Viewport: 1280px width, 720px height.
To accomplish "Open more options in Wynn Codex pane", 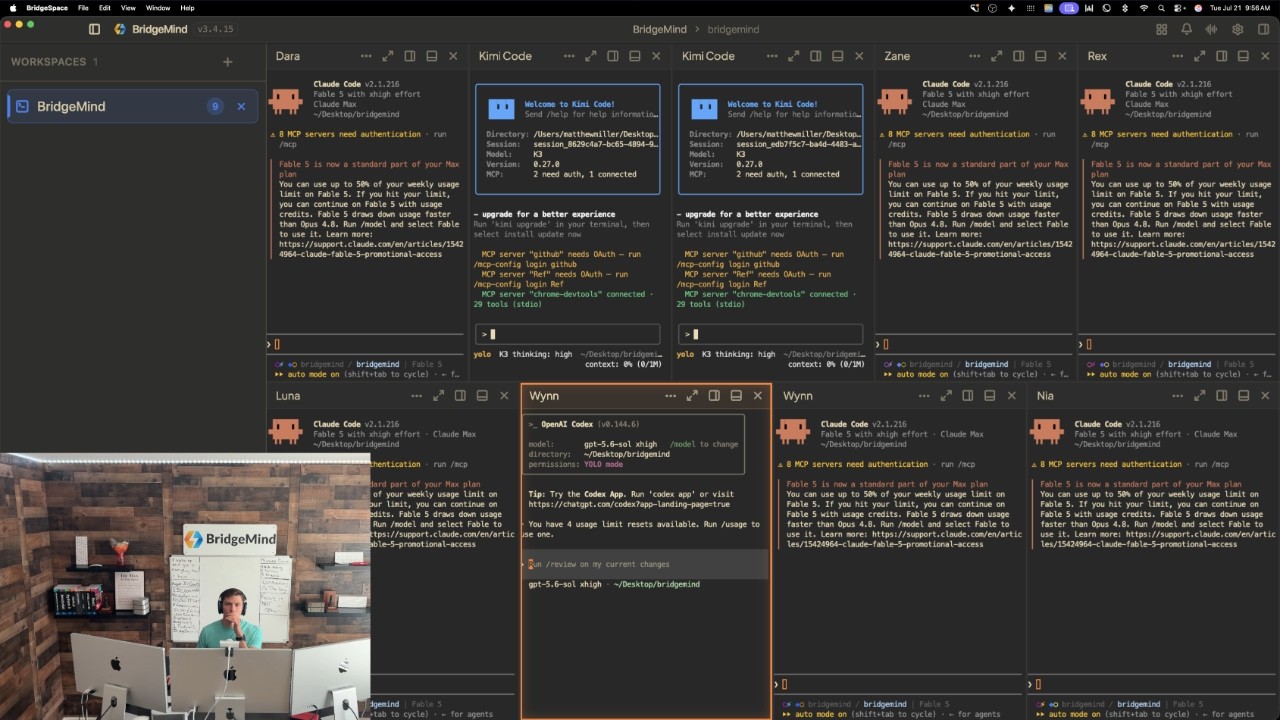I will (x=670, y=396).
